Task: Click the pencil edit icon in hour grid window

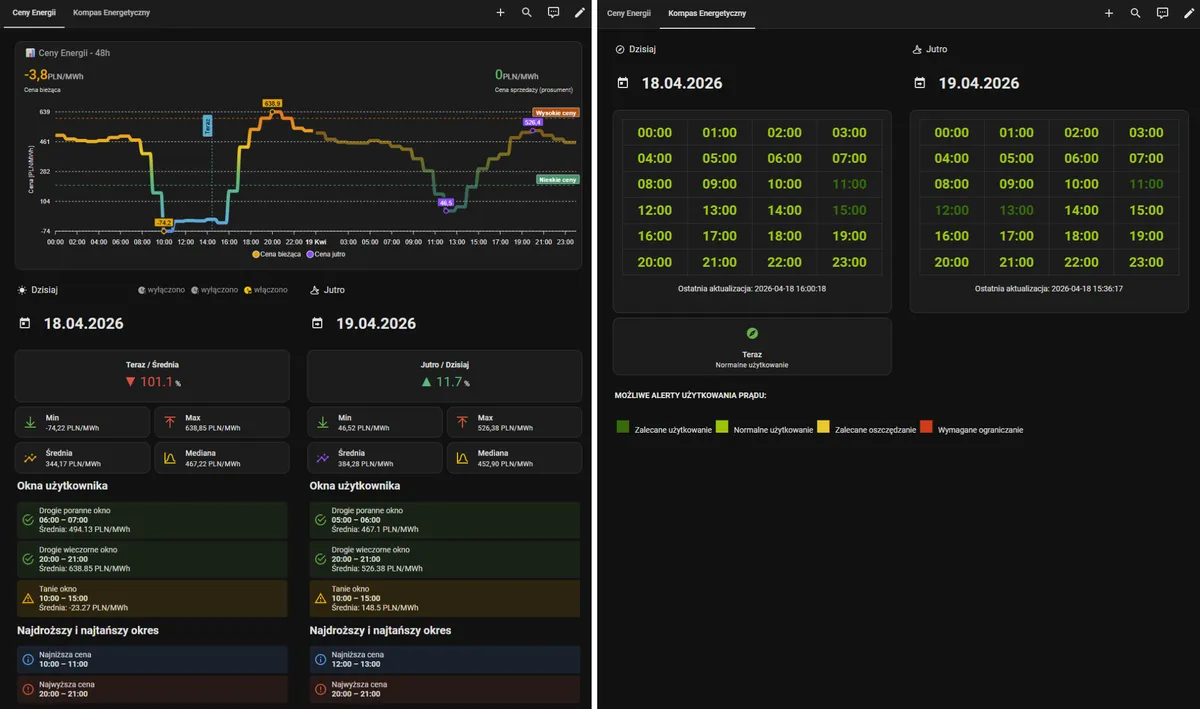Action: pyautogui.click(x=1189, y=13)
